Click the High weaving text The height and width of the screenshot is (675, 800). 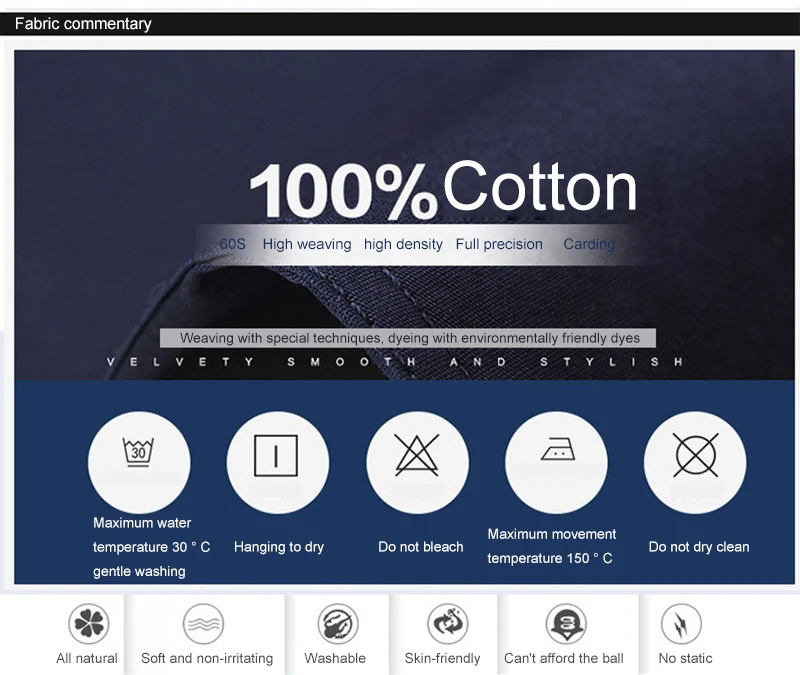[x=307, y=244]
